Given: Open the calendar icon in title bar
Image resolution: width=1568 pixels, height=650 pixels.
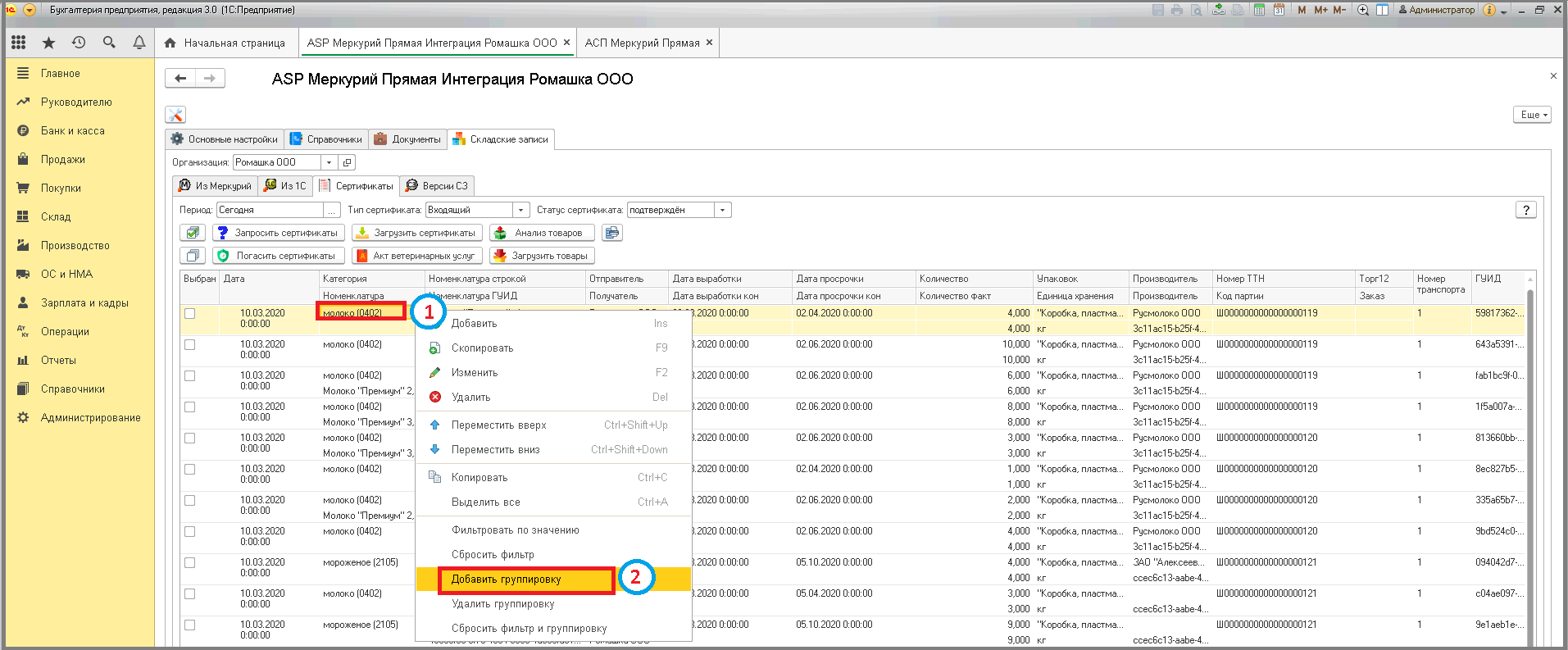Looking at the screenshot, I should 1279,10.
